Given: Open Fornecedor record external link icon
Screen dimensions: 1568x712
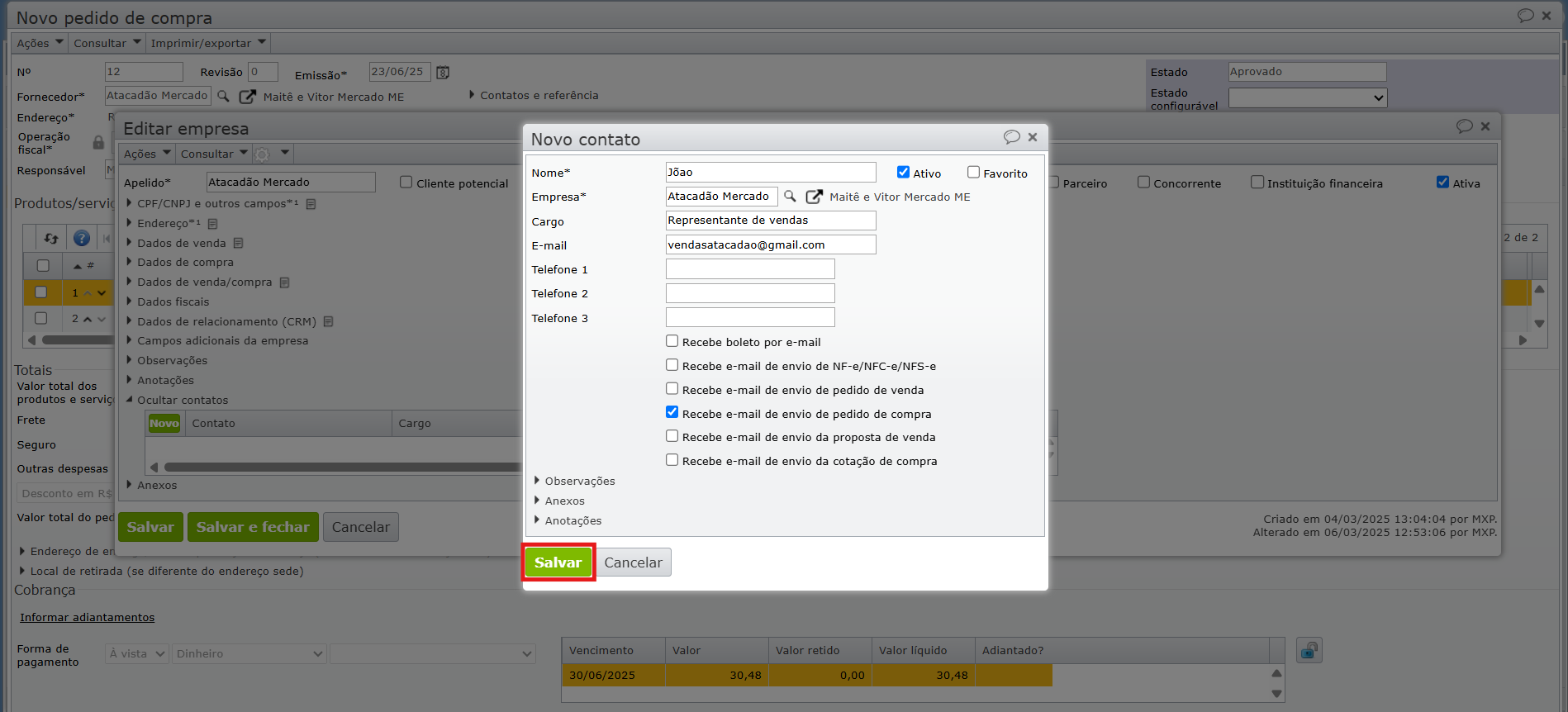Looking at the screenshot, I should coord(248,97).
